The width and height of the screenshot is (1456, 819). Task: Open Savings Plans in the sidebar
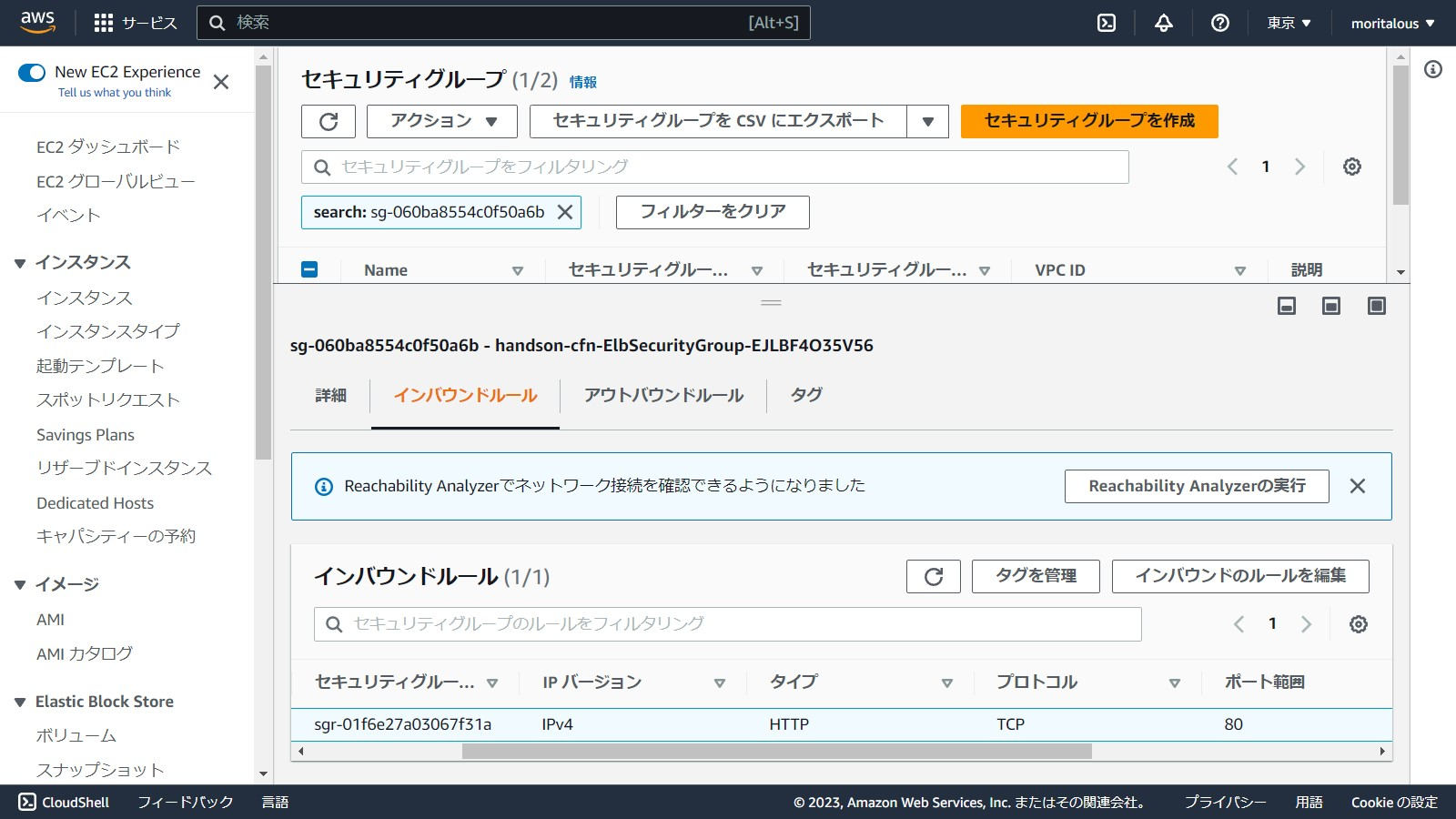coord(86,435)
